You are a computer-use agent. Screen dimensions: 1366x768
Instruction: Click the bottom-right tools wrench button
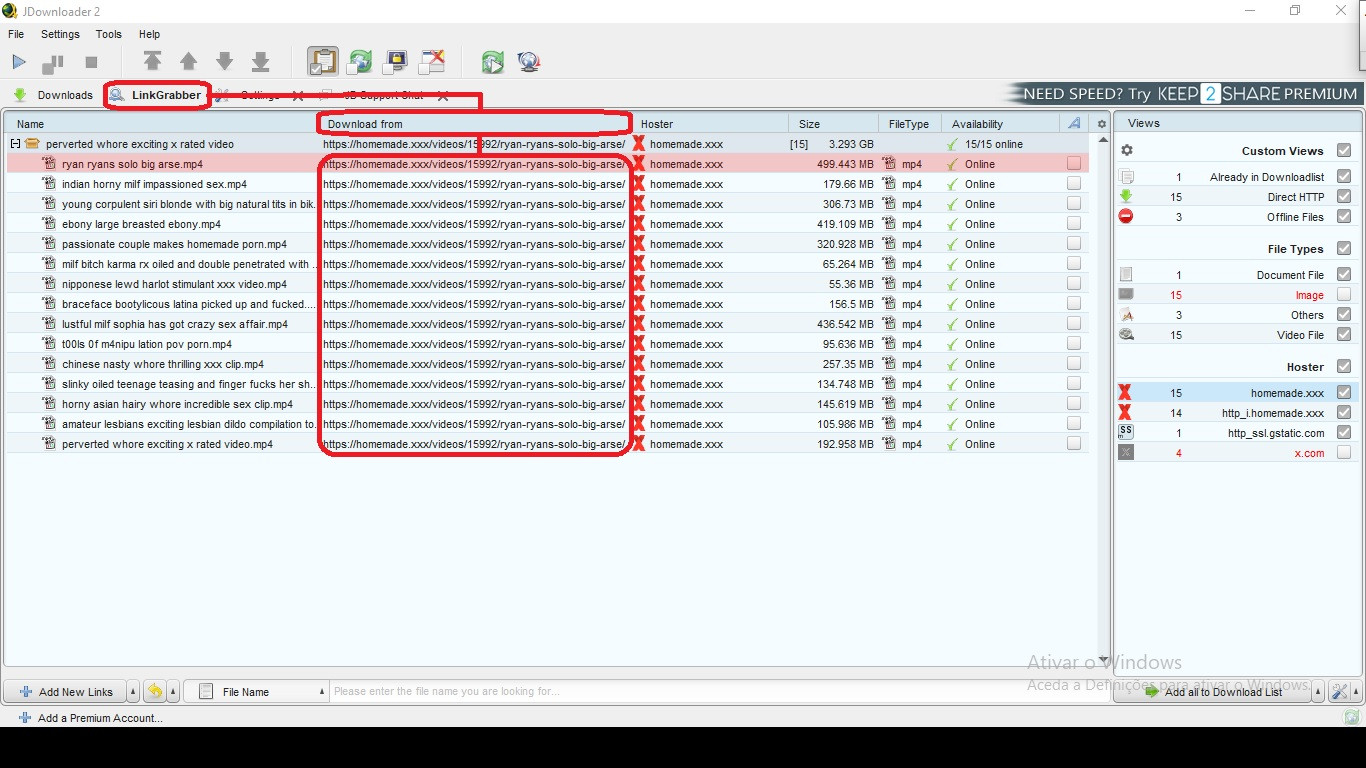click(x=1340, y=691)
